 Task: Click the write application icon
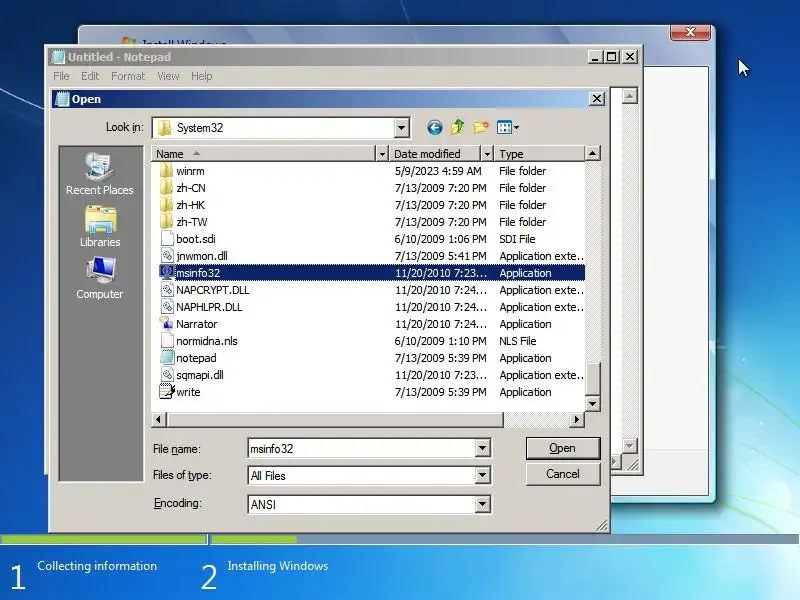167,391
